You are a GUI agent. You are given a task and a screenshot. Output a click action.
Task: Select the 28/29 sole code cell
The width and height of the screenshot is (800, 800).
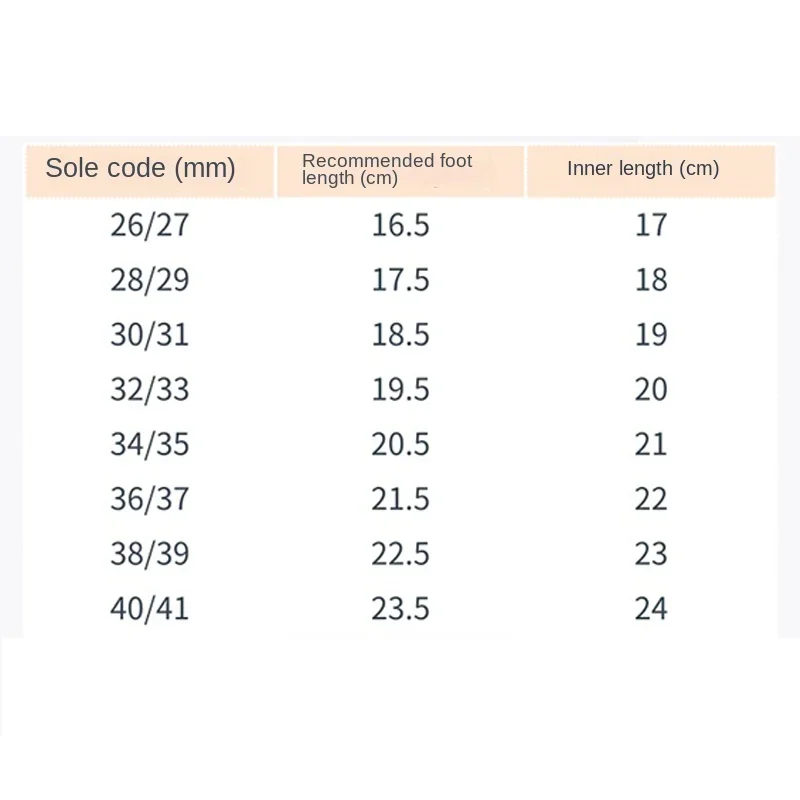point(149,280)
